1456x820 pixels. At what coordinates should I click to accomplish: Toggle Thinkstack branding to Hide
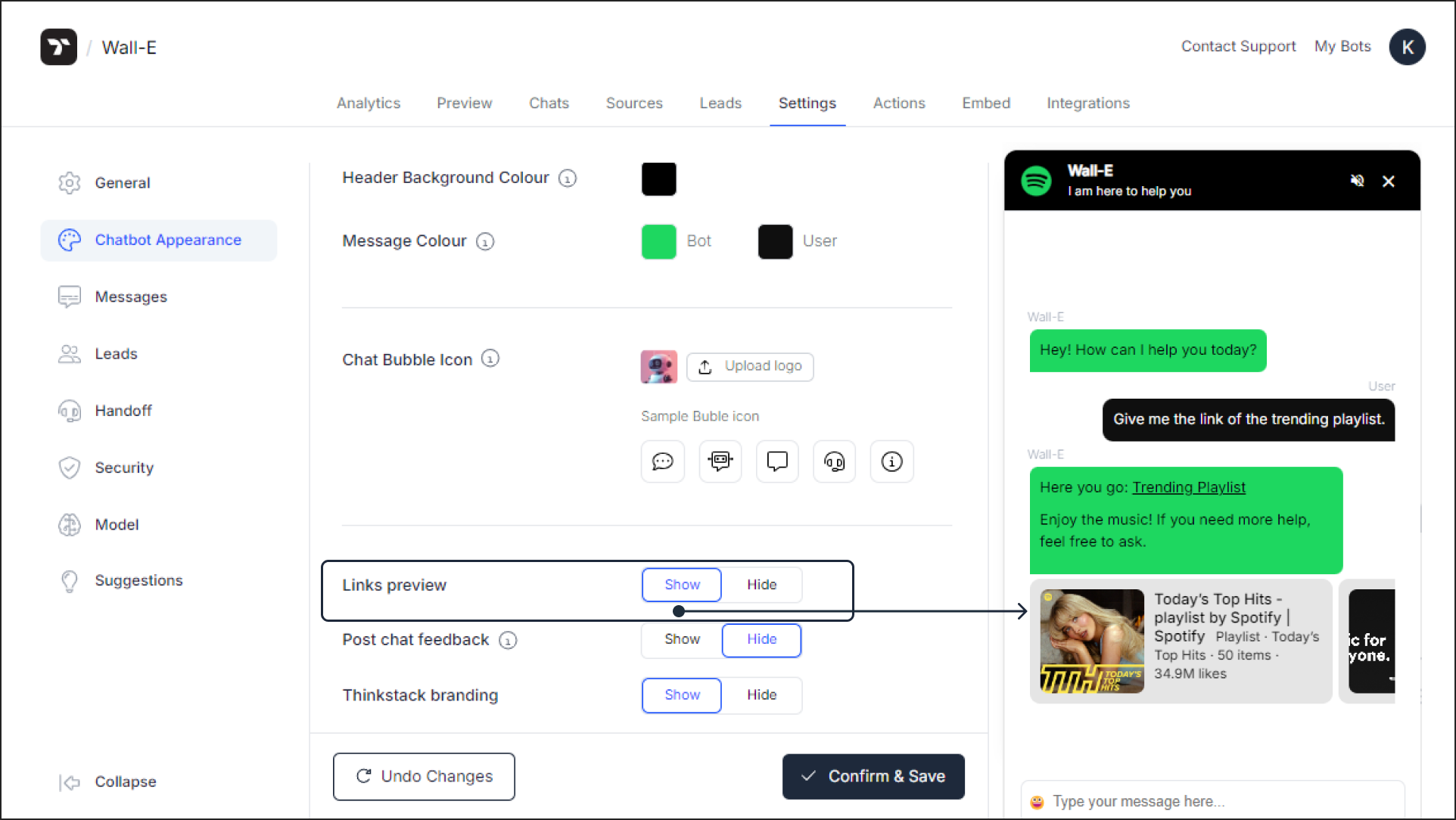click(761, 694)
